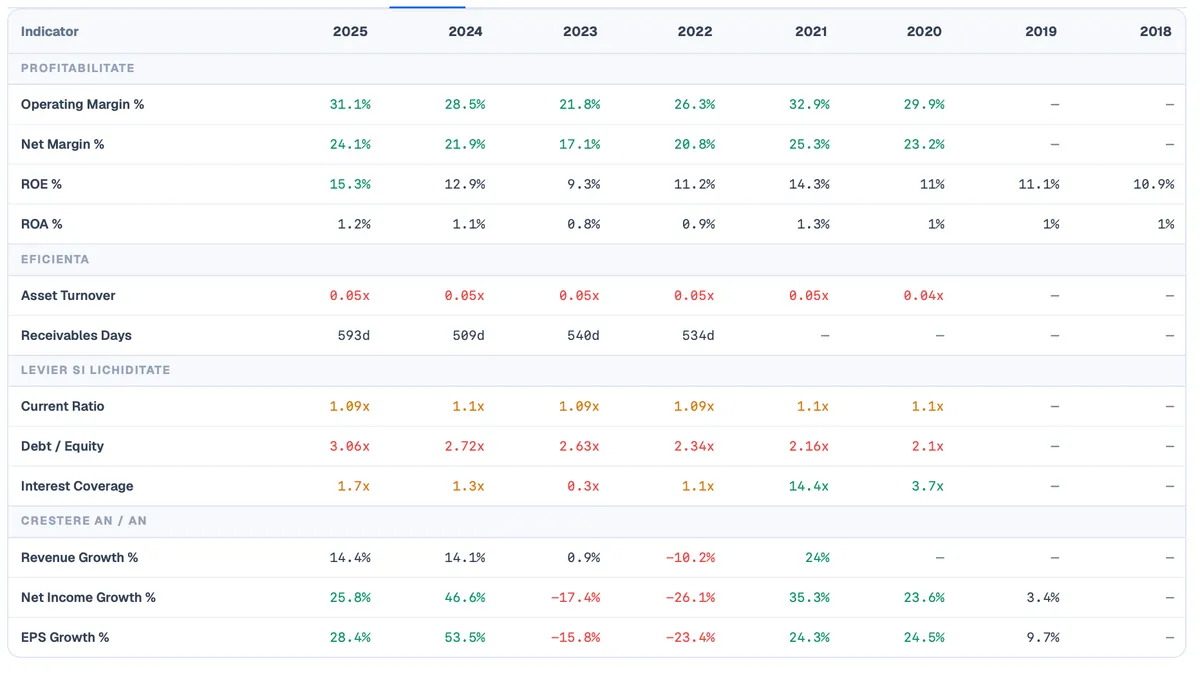Click the −26.1% Net Income Growth value
This screenshot has width=1200, height=676.
pos(691,597)
